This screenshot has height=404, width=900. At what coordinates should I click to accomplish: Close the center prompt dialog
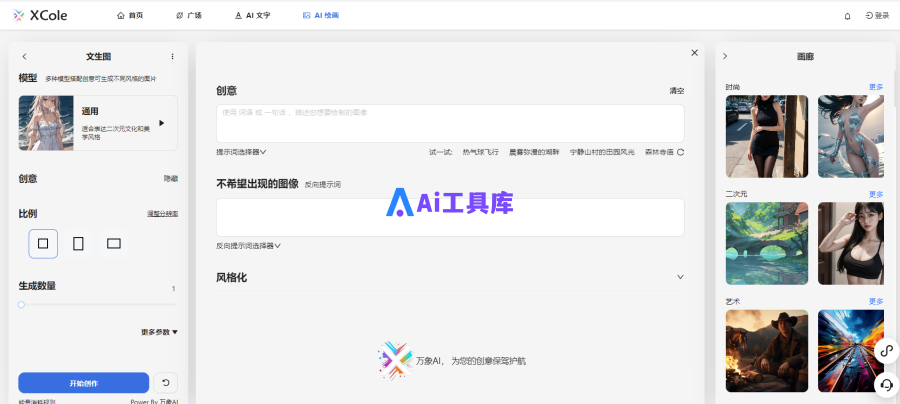point(695,53)
